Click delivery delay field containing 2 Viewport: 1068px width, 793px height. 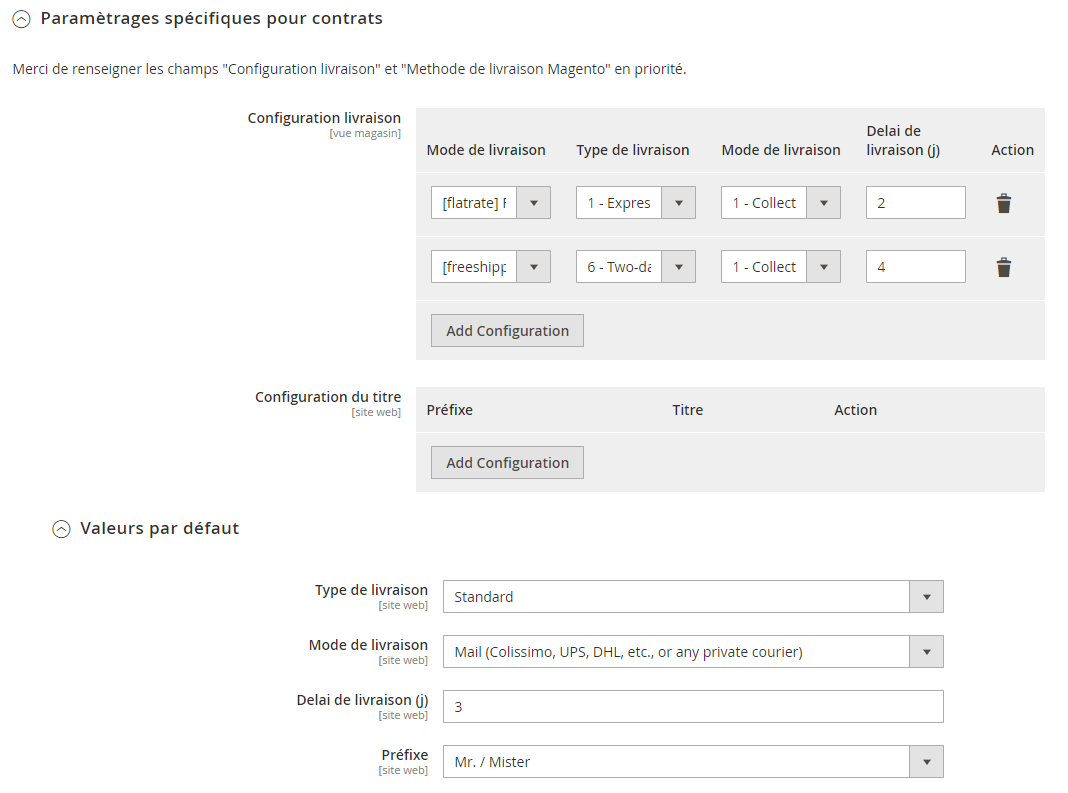tap(915, 203)
